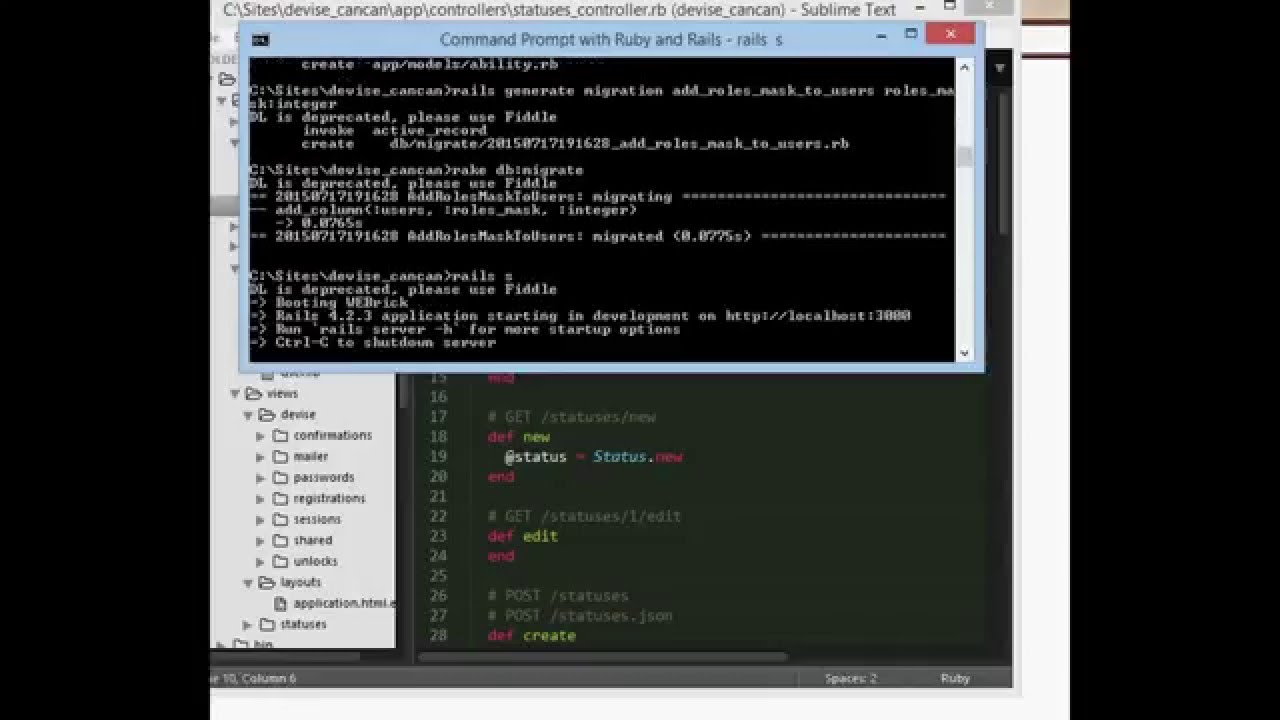The height and width of the screenshot is (720, 1280).
Task: Open application.html file in sidebar
Action: point(344,604)
